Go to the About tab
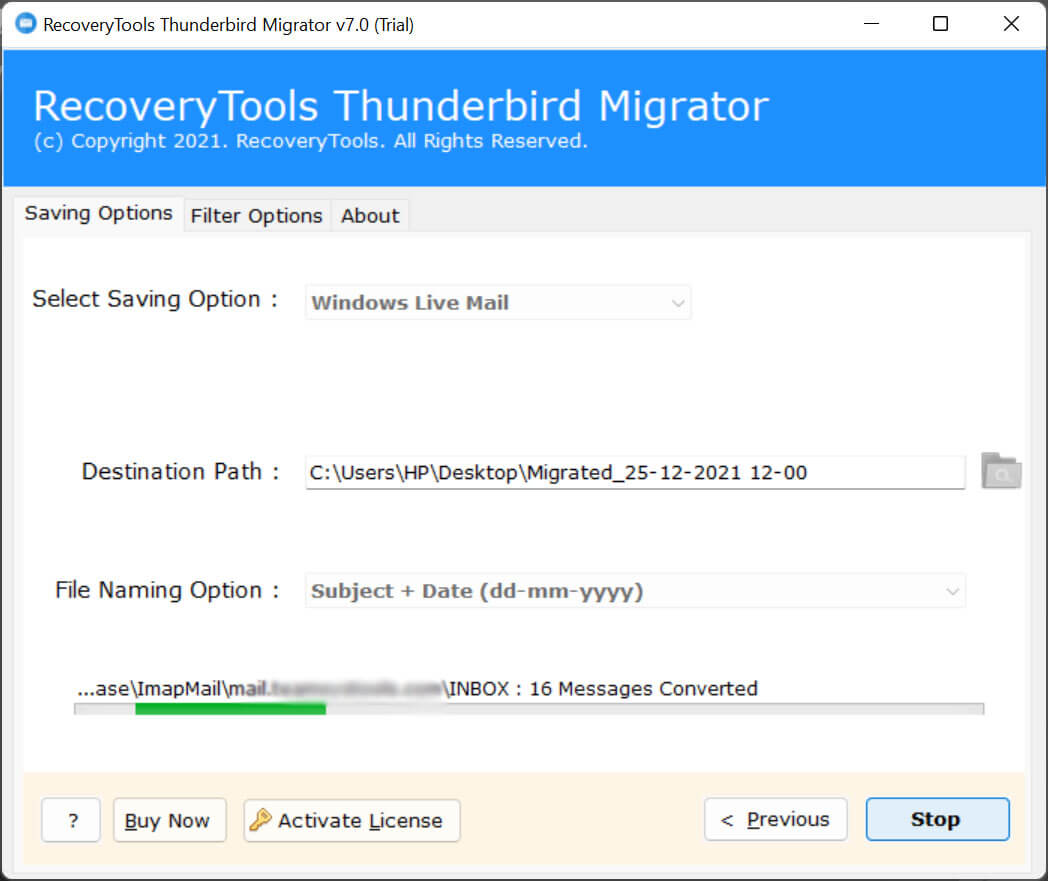This screenshot has height=881, width=1048. pyautogui.click(x=370, y=216)
